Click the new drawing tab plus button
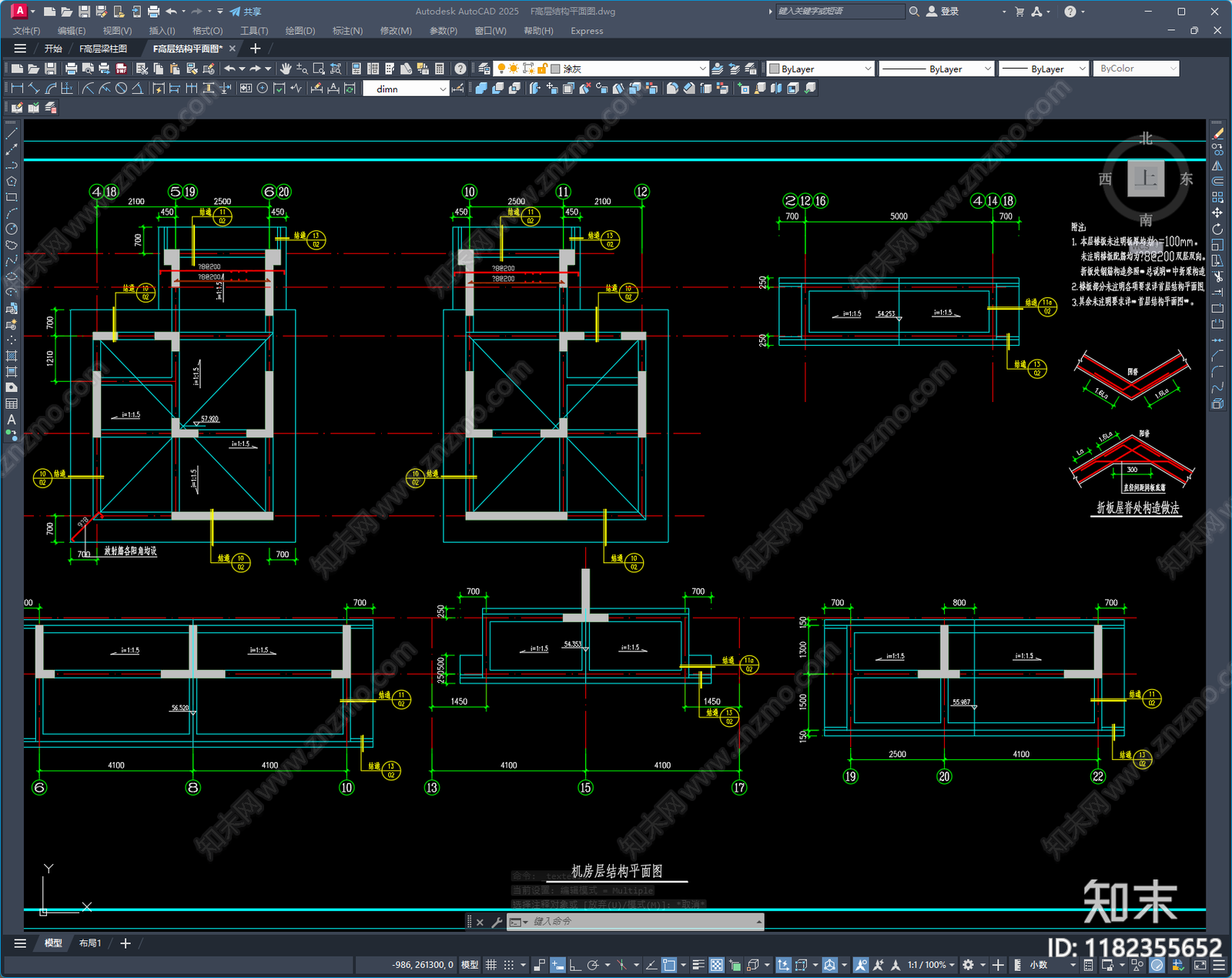Image resolution: width=1232 pixels, height=978 pixels. 256,49
